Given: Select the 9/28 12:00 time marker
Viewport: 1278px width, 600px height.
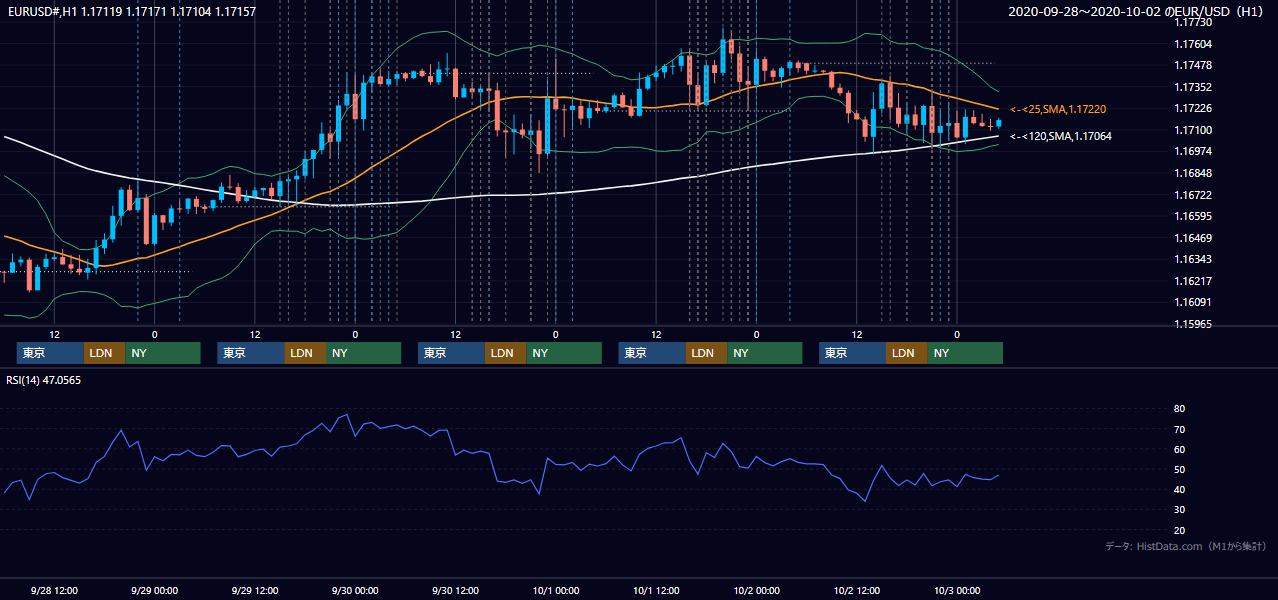Looking at the screenshot, I should pos(54,590).
